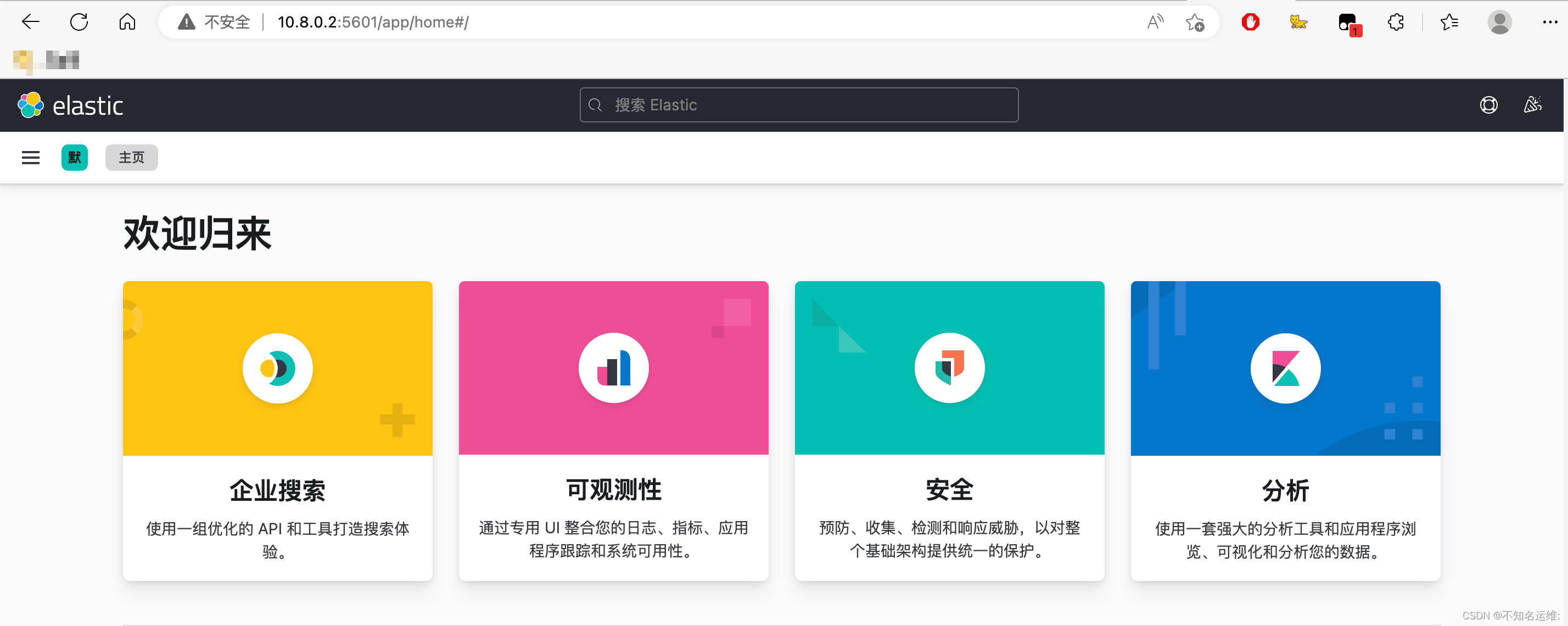Click the Kibana Analytics logo icon
This screenshot has width=1568, height=626.
point(1285,368)
